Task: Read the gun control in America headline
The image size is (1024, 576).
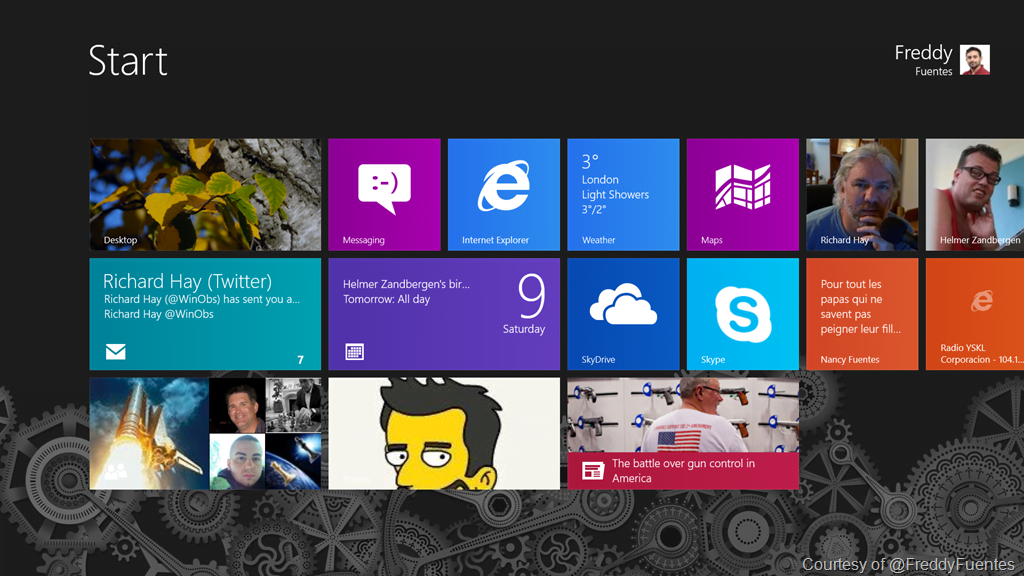Action: click(x=683, y=470)
